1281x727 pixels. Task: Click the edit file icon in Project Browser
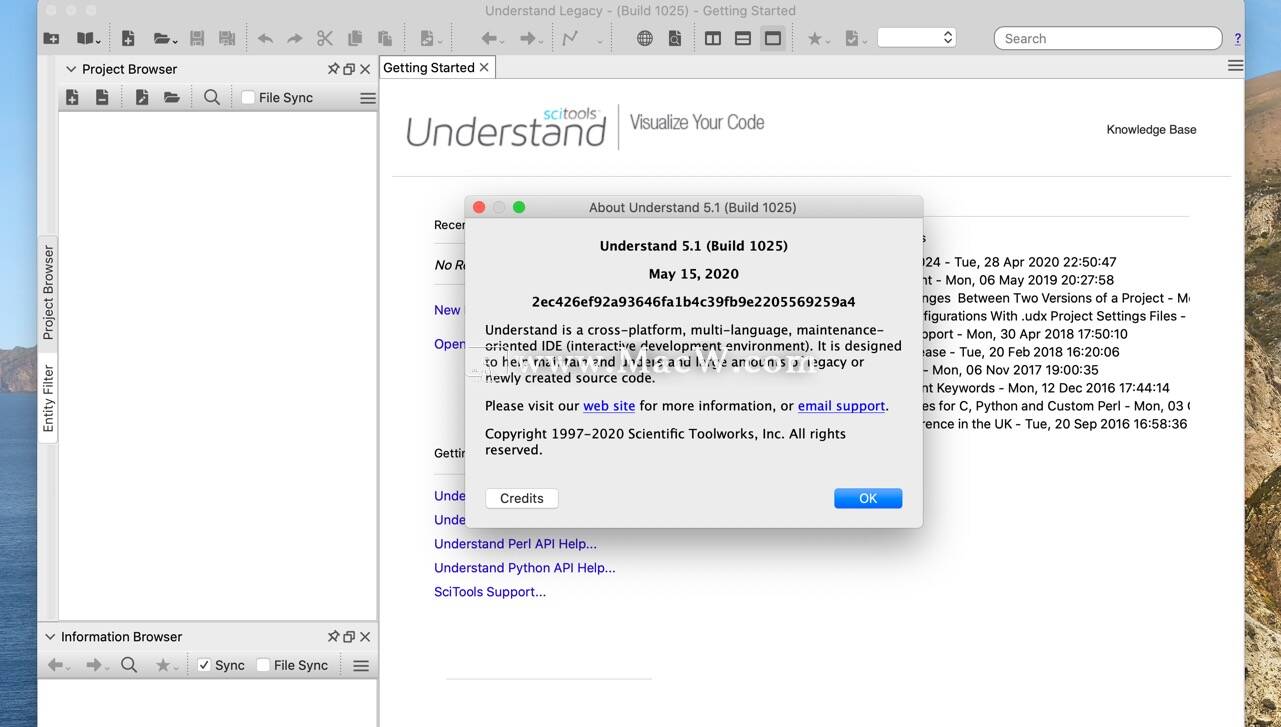142,97
